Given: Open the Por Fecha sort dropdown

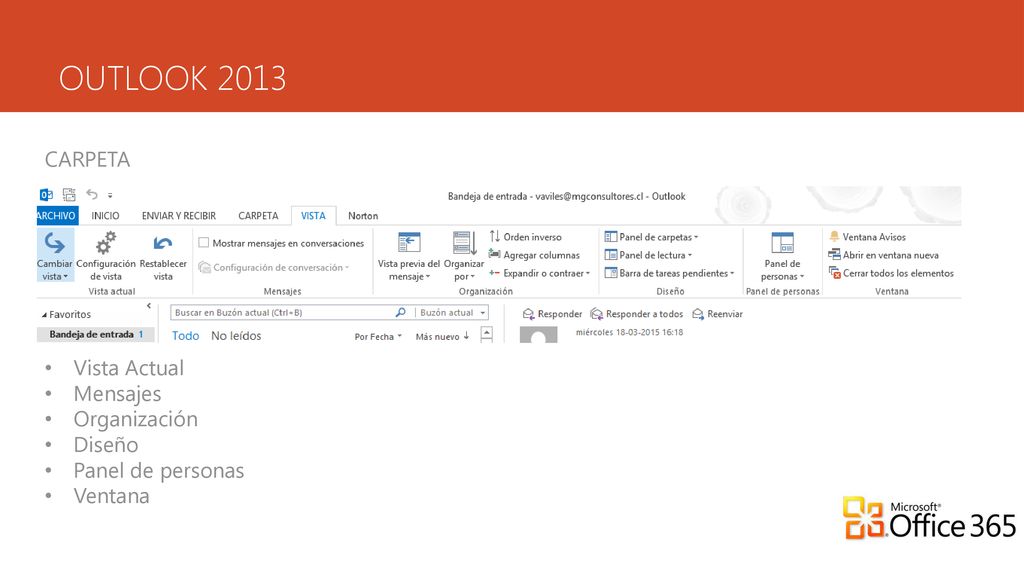Looking at the screenshot, I should coord(378,336).
